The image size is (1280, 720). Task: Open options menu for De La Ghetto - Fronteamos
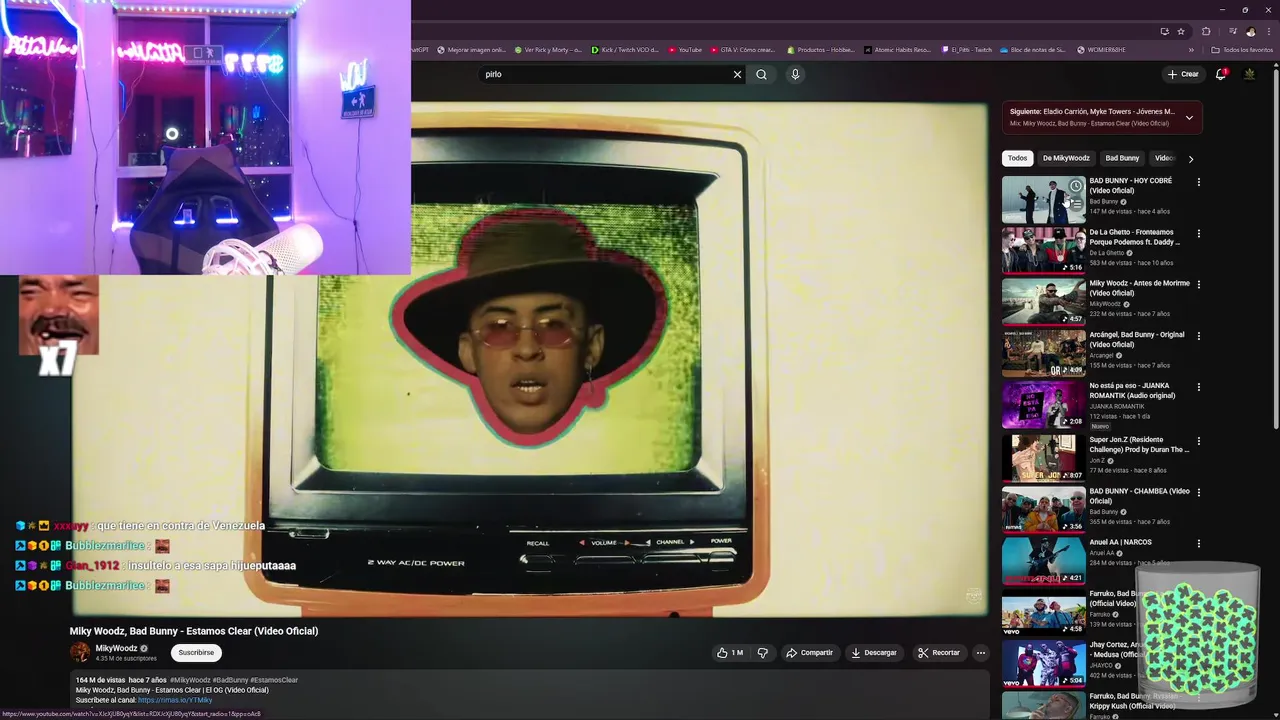[x=1198, y=233]
